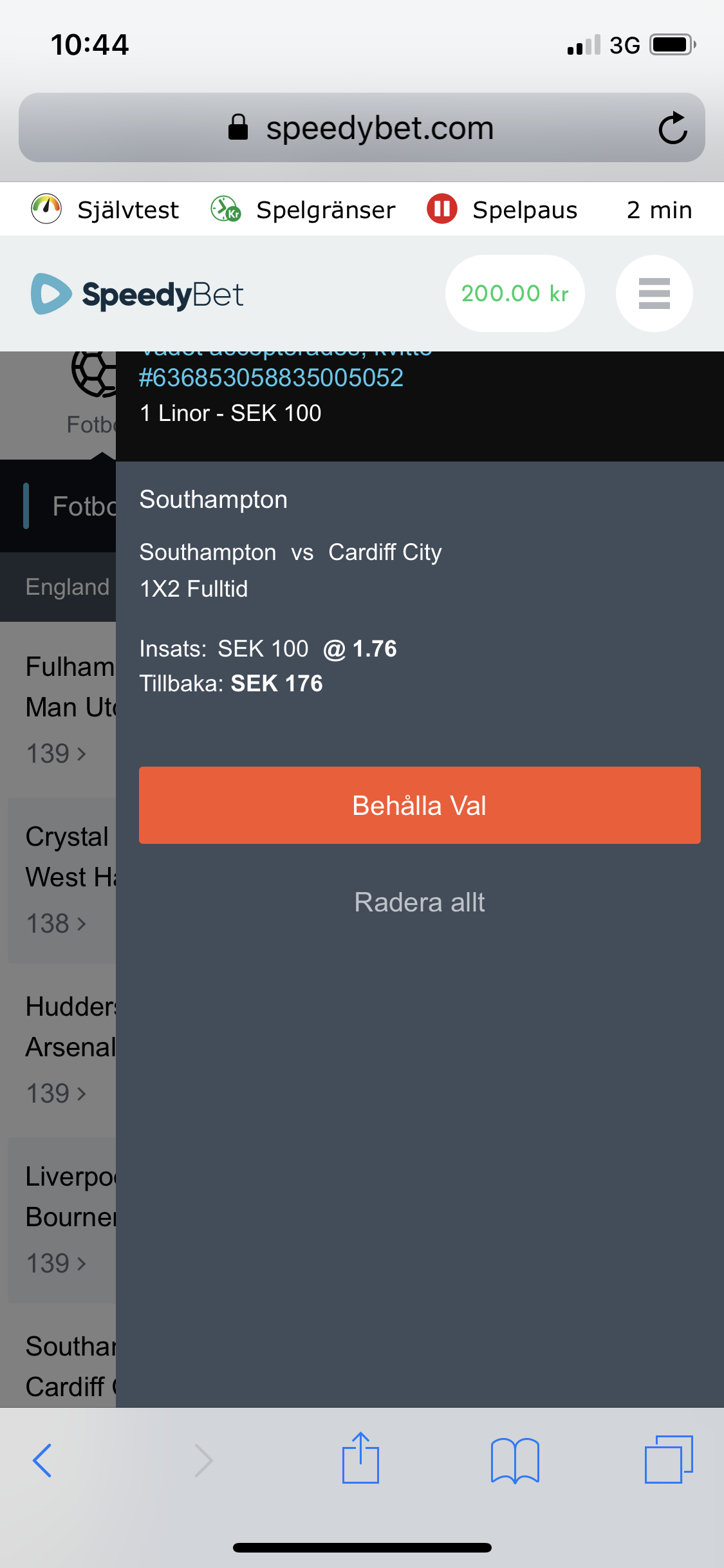Expand Crystal Palace match 138 markets

click(56, 924)
